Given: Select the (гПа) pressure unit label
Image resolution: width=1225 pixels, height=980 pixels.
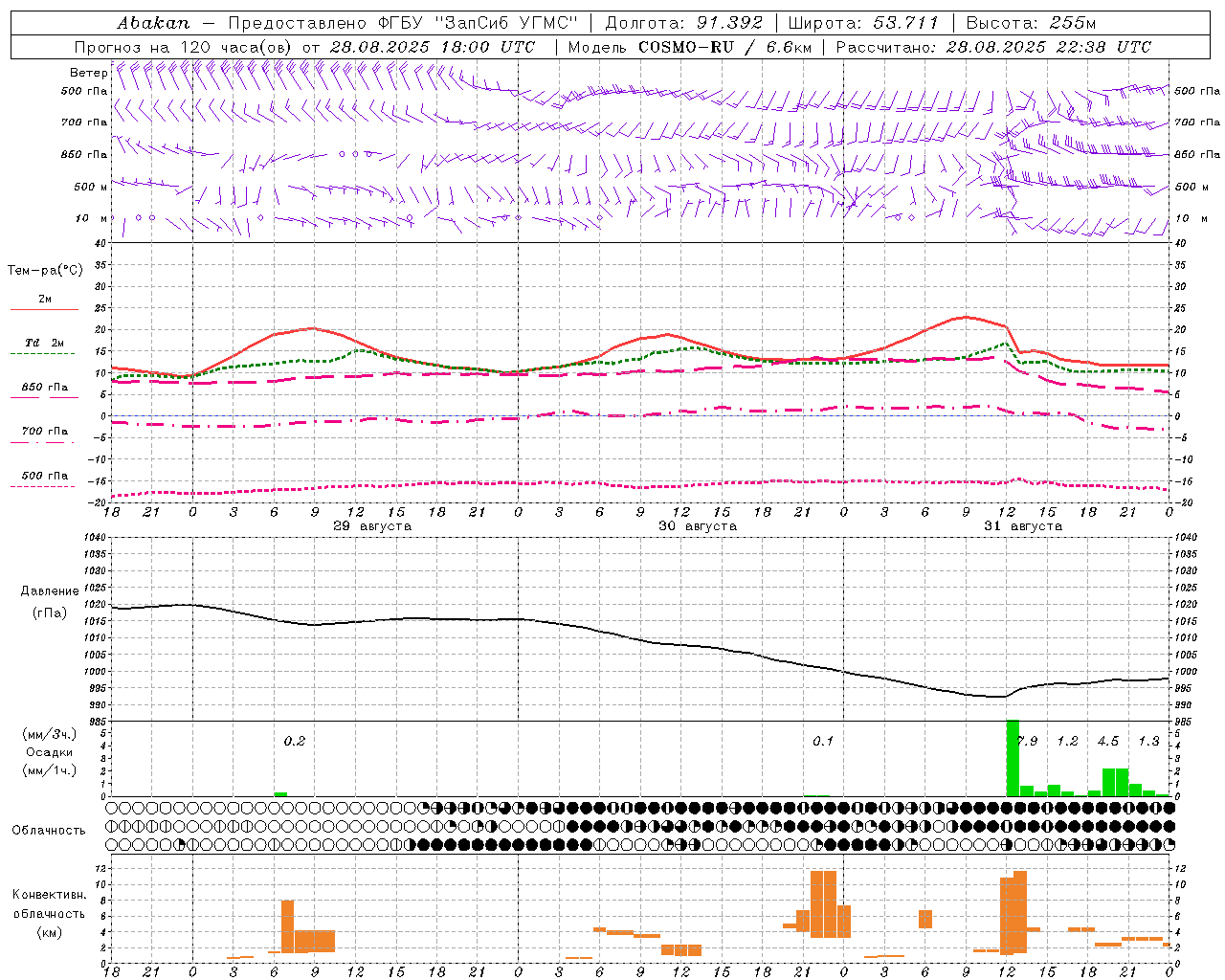Looking at the screenshot, I should 50,613.
